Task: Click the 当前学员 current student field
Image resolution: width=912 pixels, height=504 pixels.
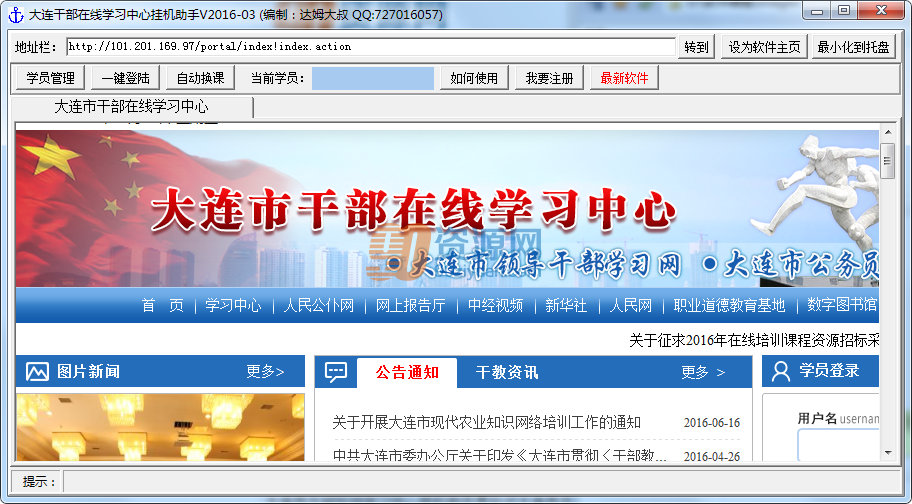Action: click(373, 78)
